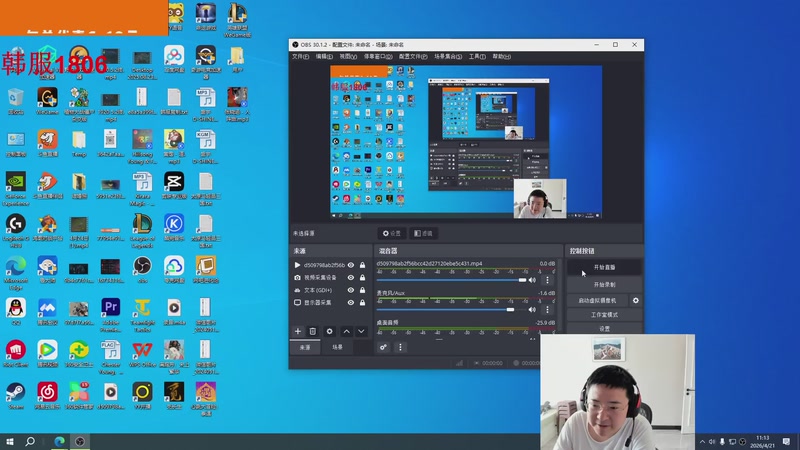Toggle lock on 文本 (GDI+) source
Screen dimensions: 800x450
click(362, 290)
